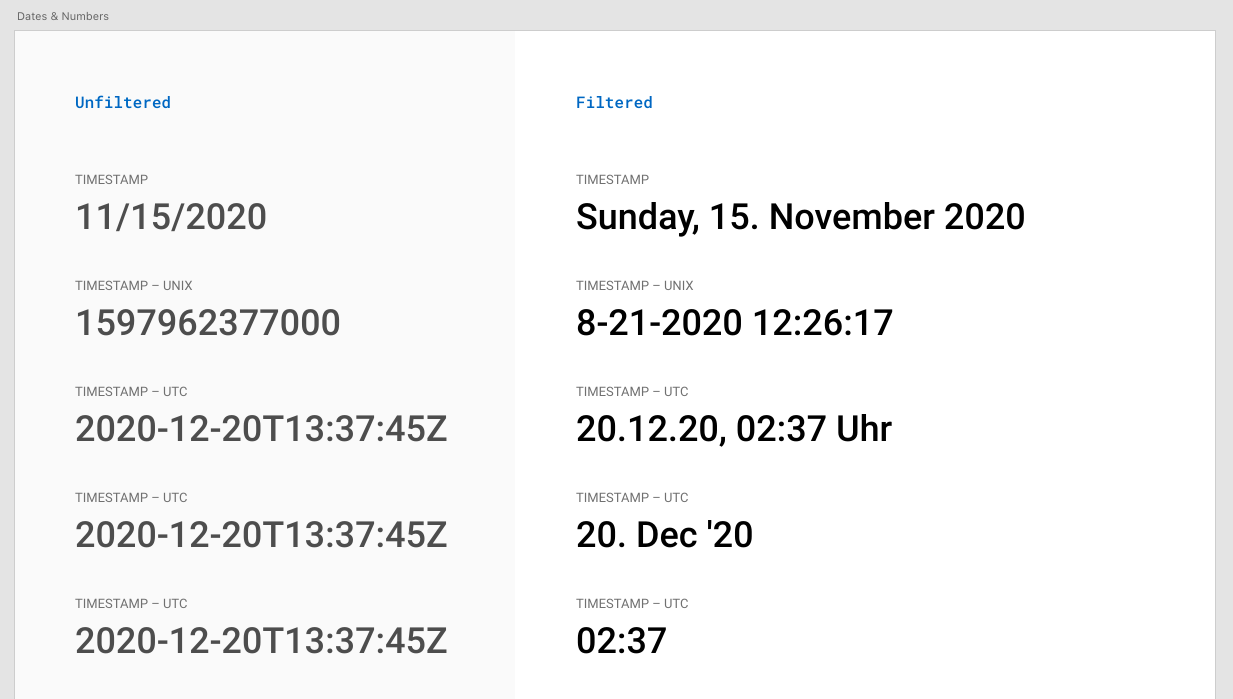Viewport: 1233px width, 699px height.
Task: Click the Sunday, 15. November 2020 text
Action: (800, 217)
